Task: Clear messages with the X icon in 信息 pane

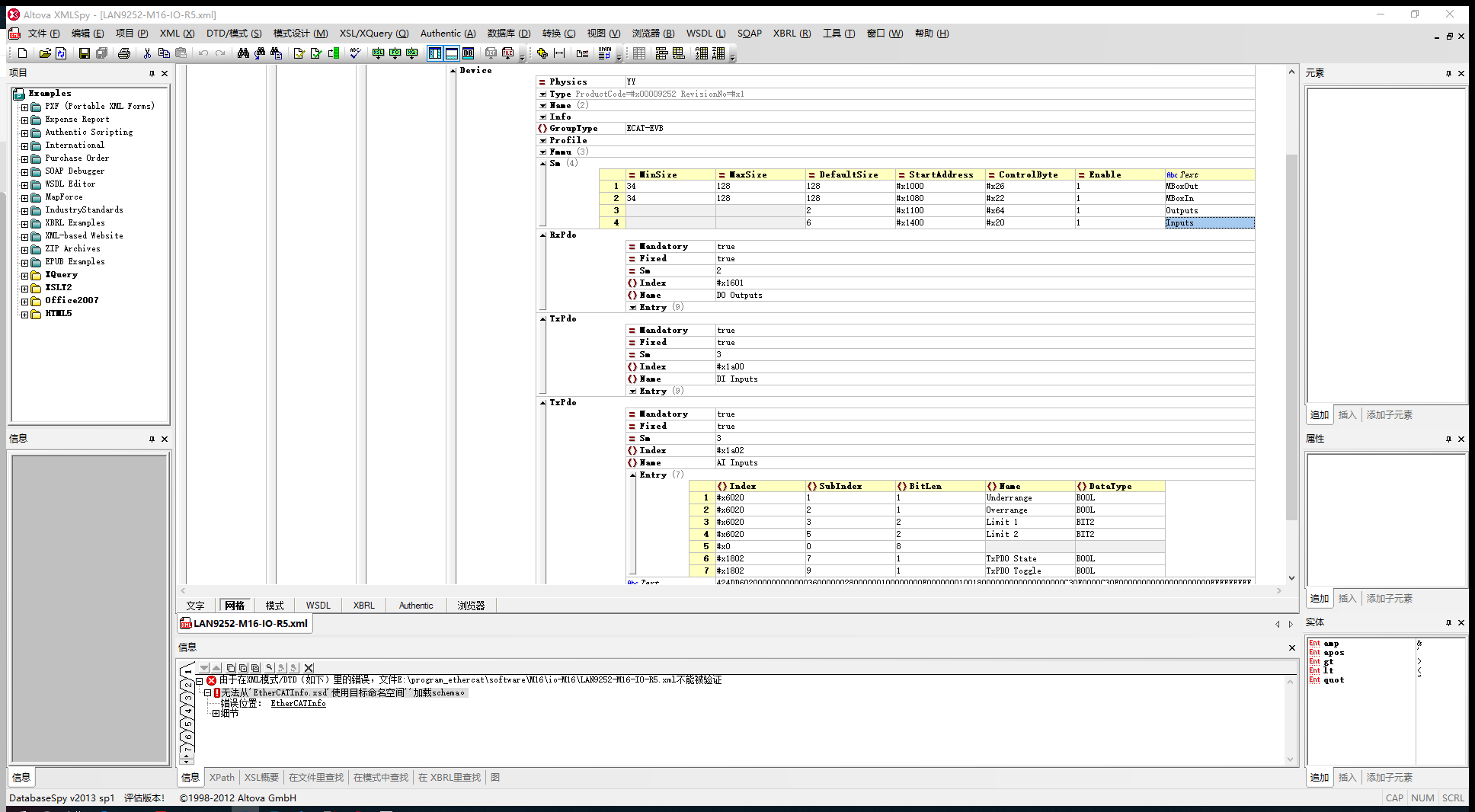Action: coord(308,667)
